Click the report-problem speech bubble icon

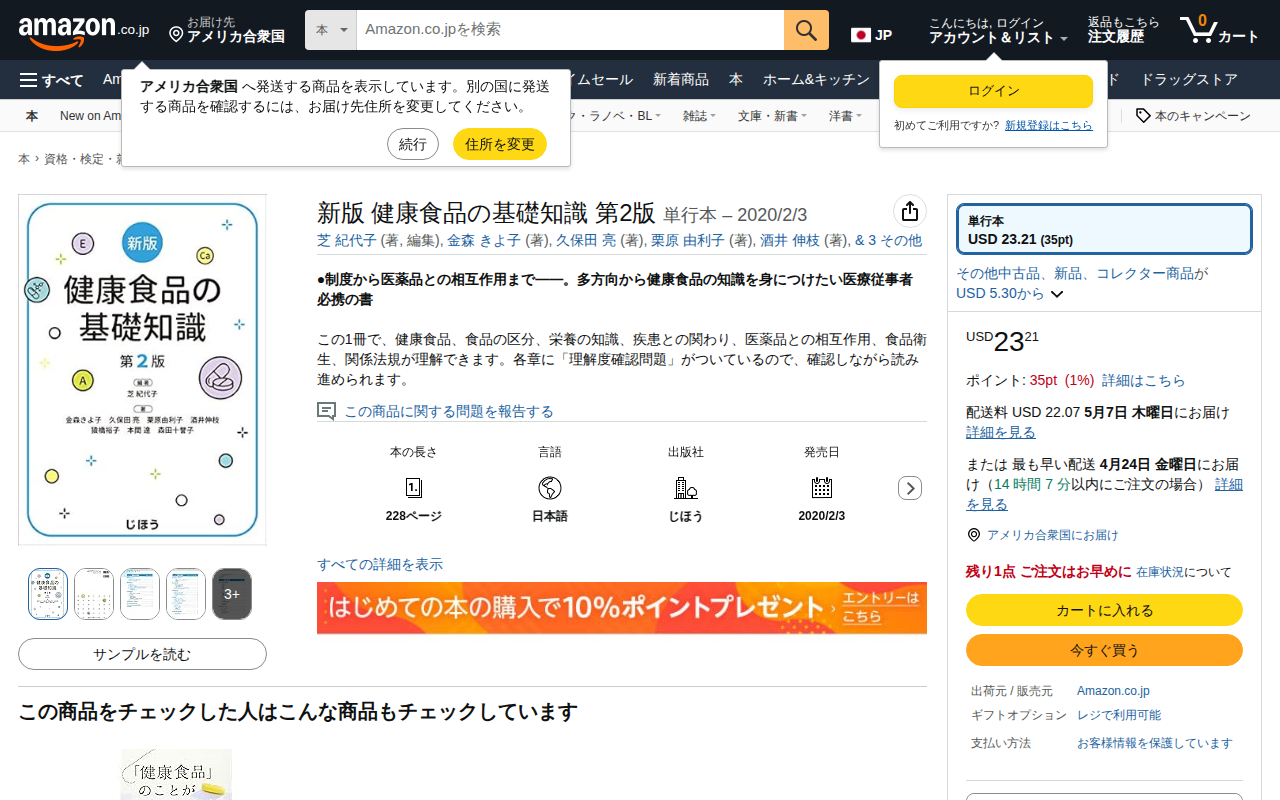coord(326,411)
